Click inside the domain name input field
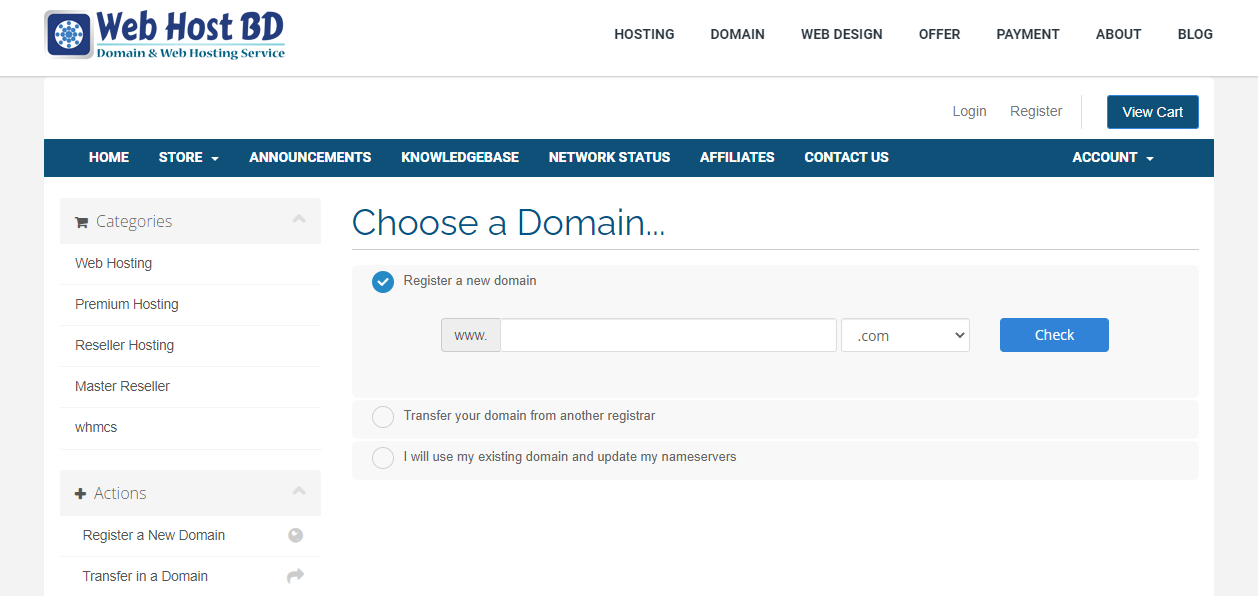This screenshot has height=596, width=1258. (x=668, y=335)
